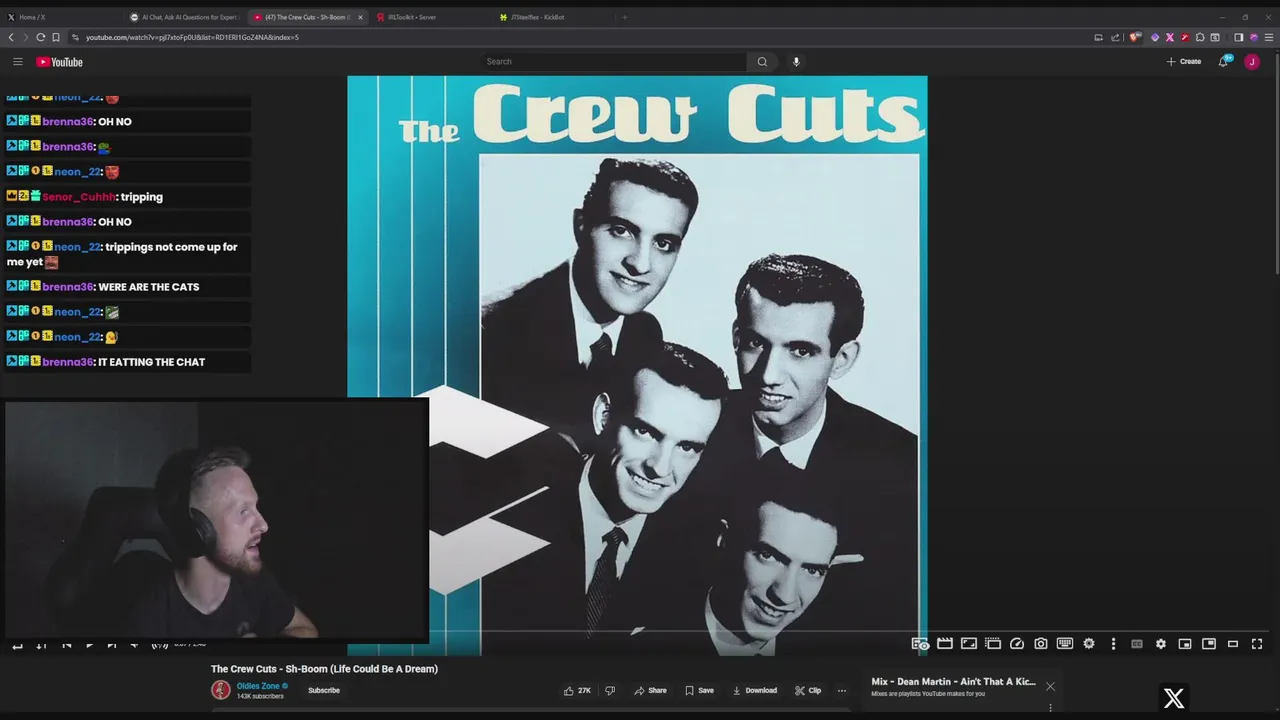Toggle theater mode on the player
The width and height of the screenshot is (1280, 720).
1233,644
